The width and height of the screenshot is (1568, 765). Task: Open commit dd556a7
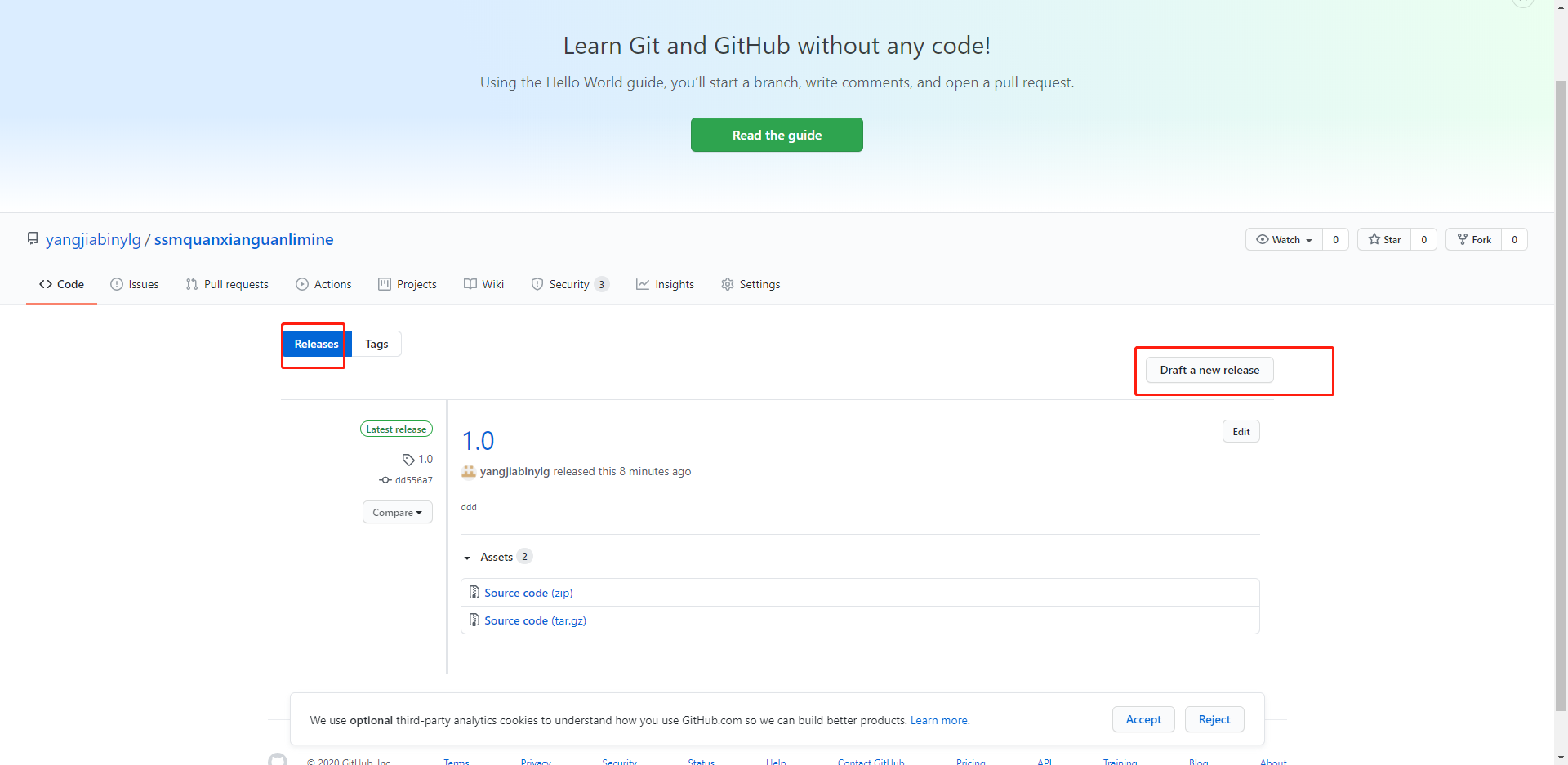coord(414,480)
